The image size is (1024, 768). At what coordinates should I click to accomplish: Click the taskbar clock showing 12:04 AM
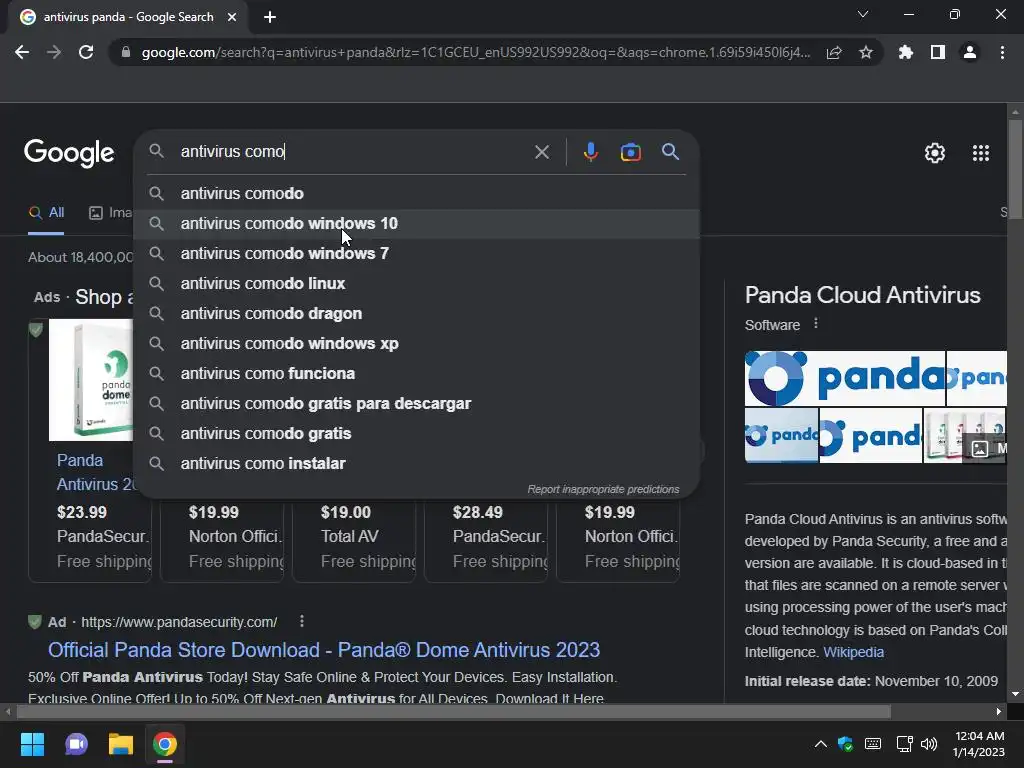pos(978,744)
